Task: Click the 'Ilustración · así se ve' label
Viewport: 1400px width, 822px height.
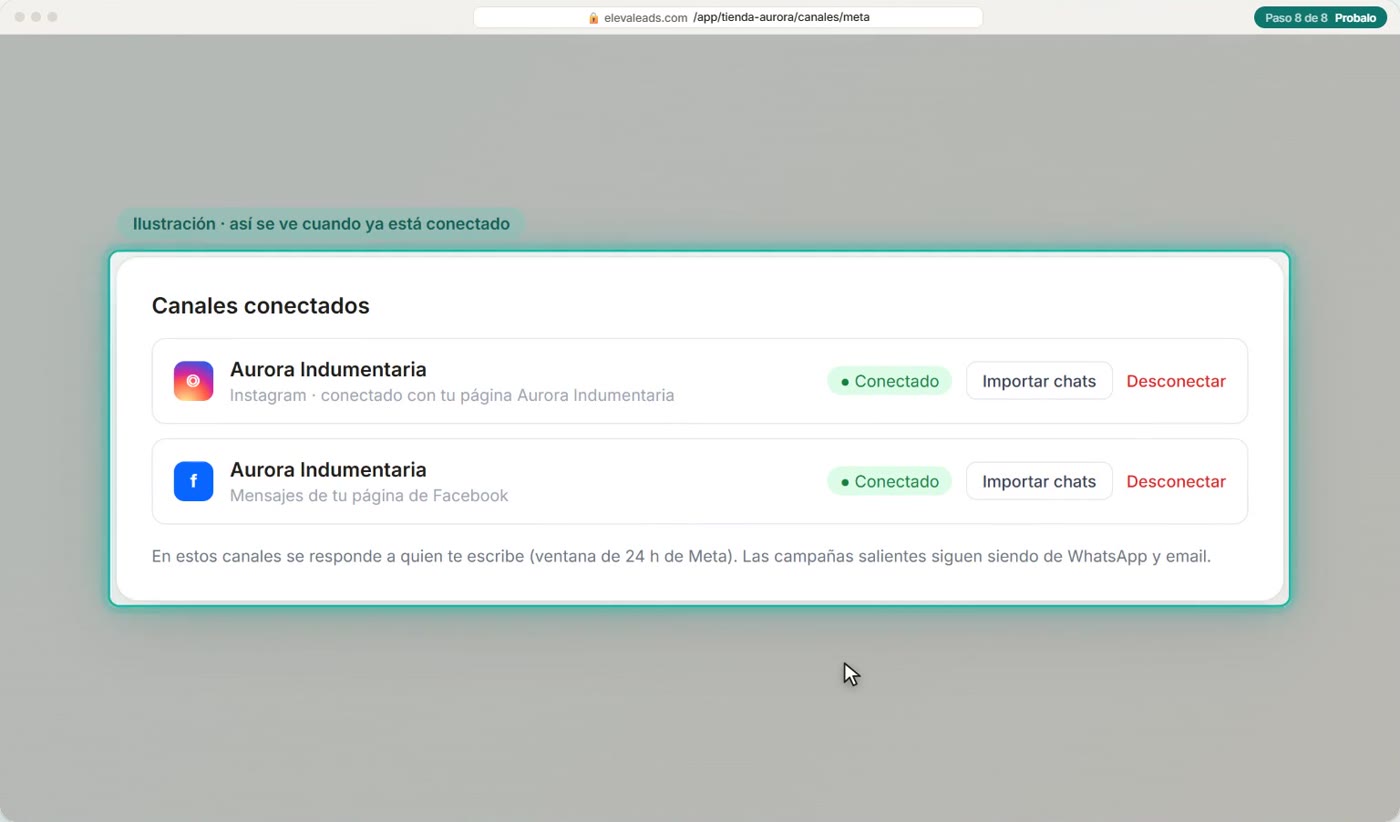Action: point(321,224)
